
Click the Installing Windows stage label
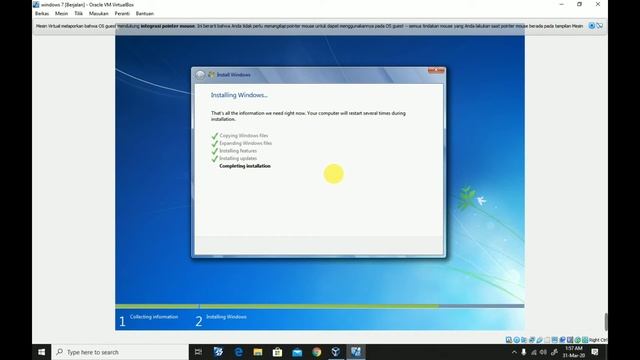click(x=226, y=317)
